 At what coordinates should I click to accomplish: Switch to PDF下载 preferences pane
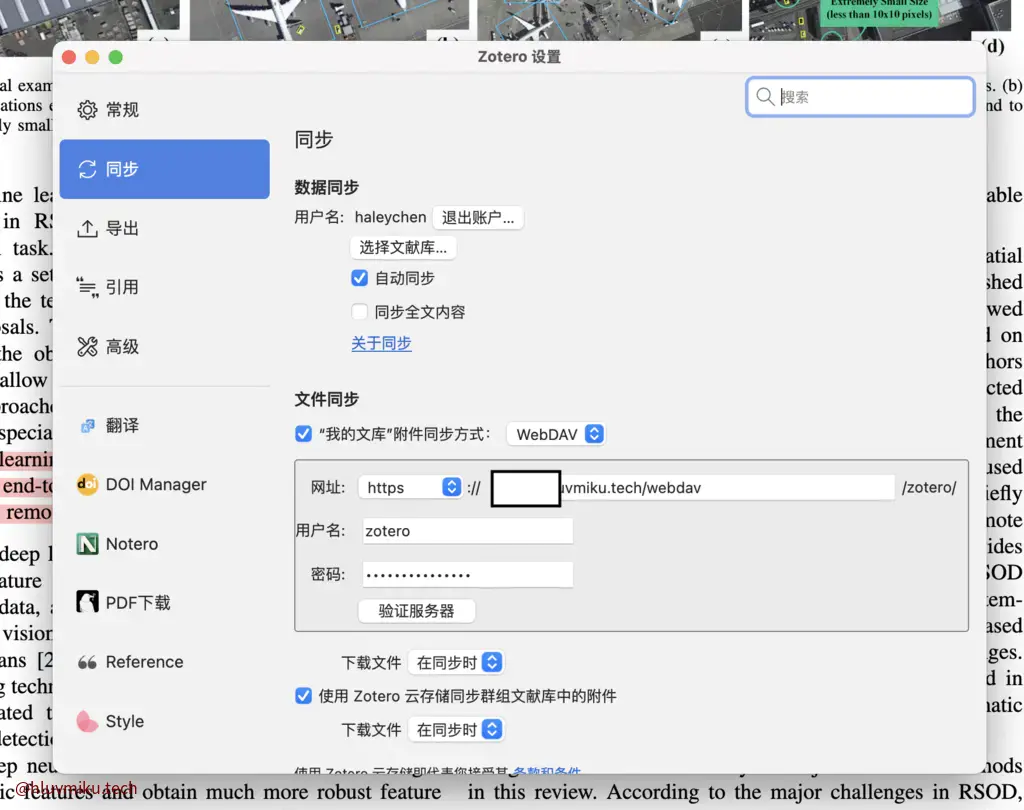tap(165, 602)
